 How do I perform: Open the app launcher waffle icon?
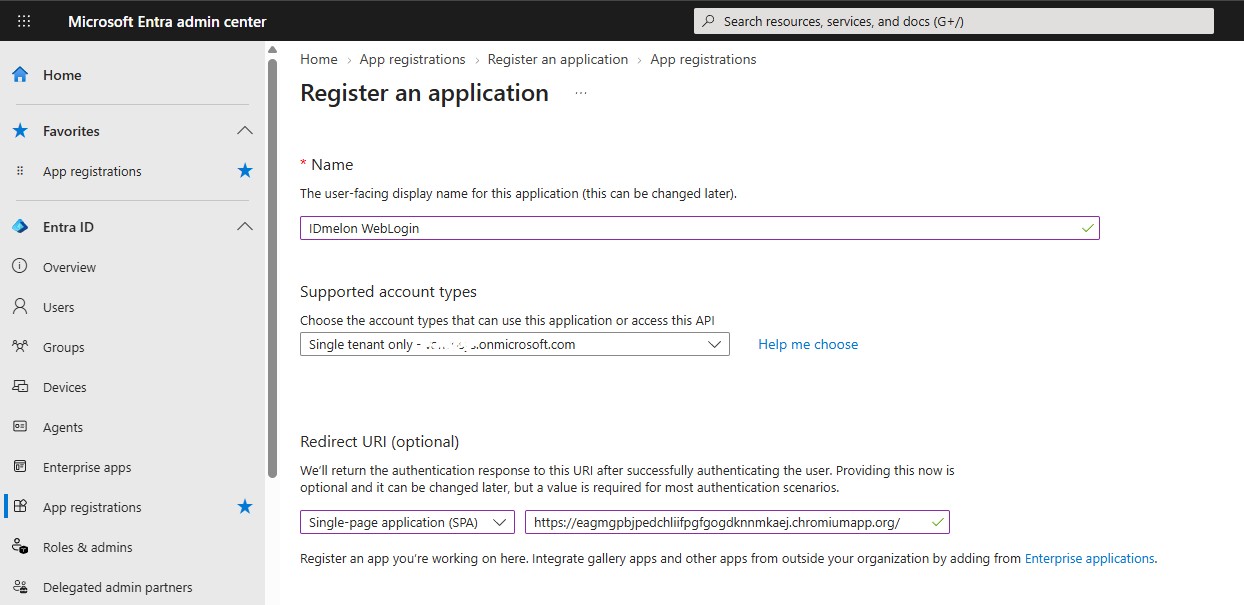pyautogui.click(x=24, y=21)
